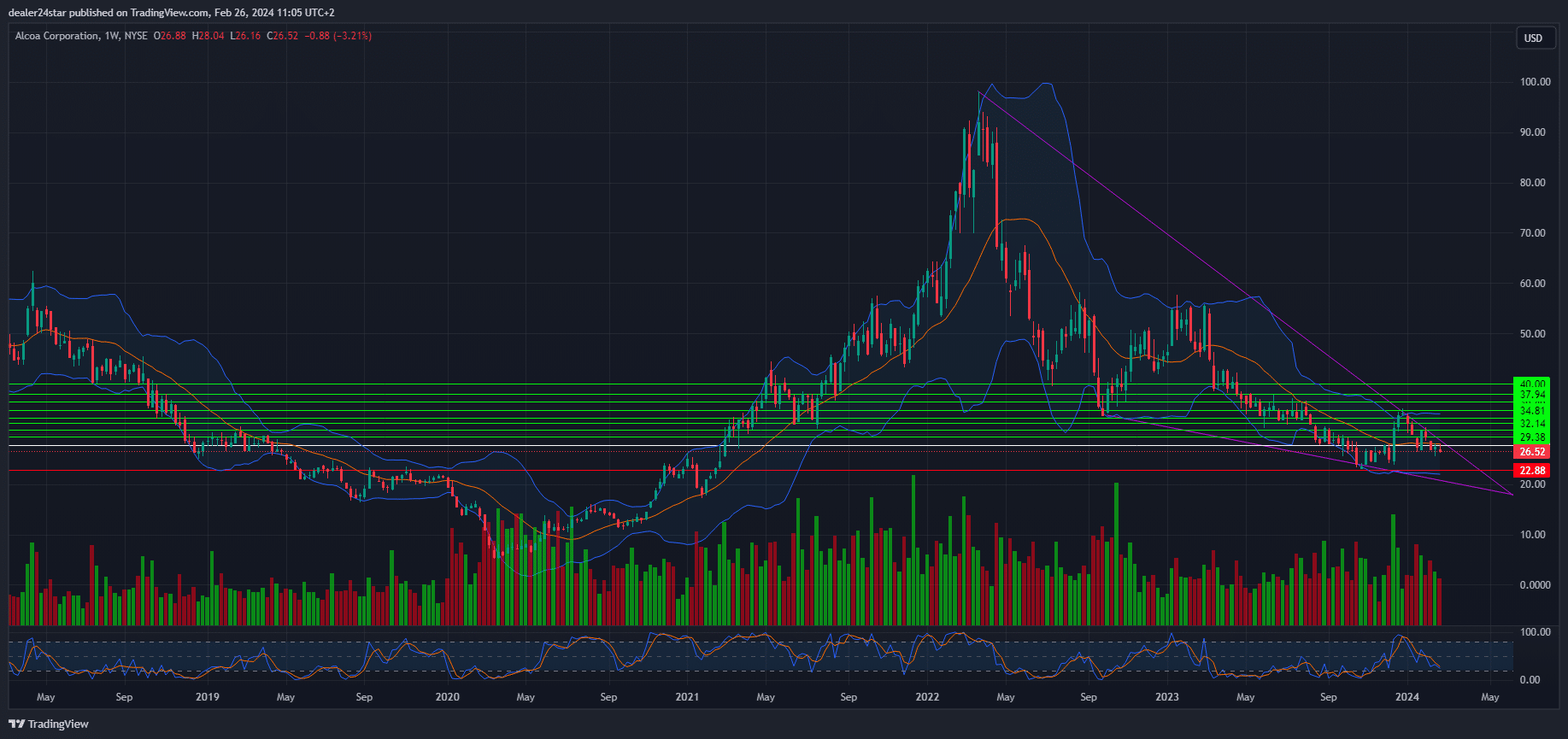Click the 2023 label on time axis
Image resolution: width=1568 pixels, height=739 pixels.
pos(1167,697)
